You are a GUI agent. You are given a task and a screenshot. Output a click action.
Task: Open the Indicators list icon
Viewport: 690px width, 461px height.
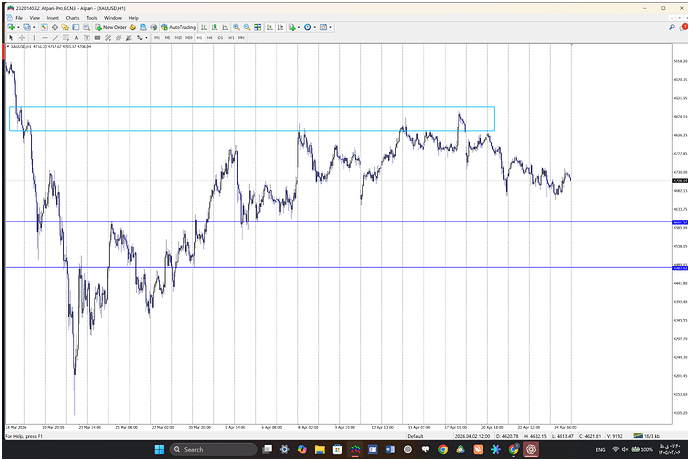click(x=292, y=27)
